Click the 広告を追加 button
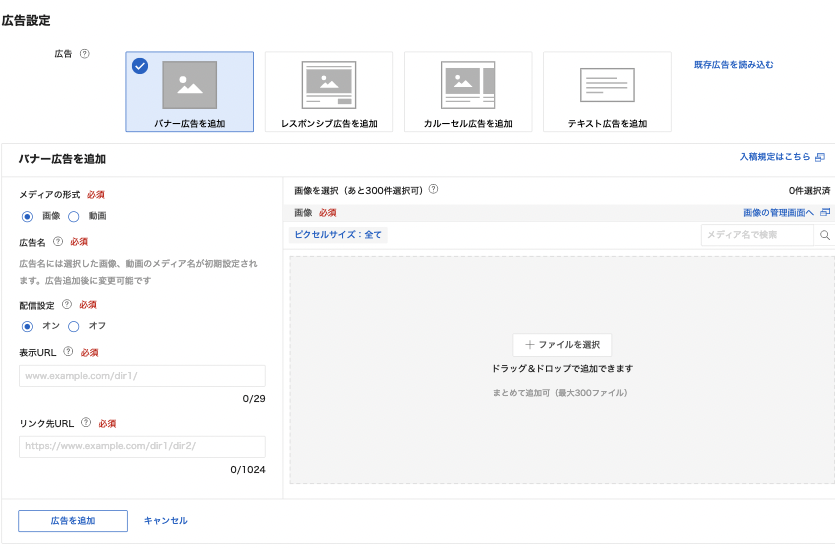Image resolution: width=835 pixels, height=549 pixels. [x=73, y=521]
